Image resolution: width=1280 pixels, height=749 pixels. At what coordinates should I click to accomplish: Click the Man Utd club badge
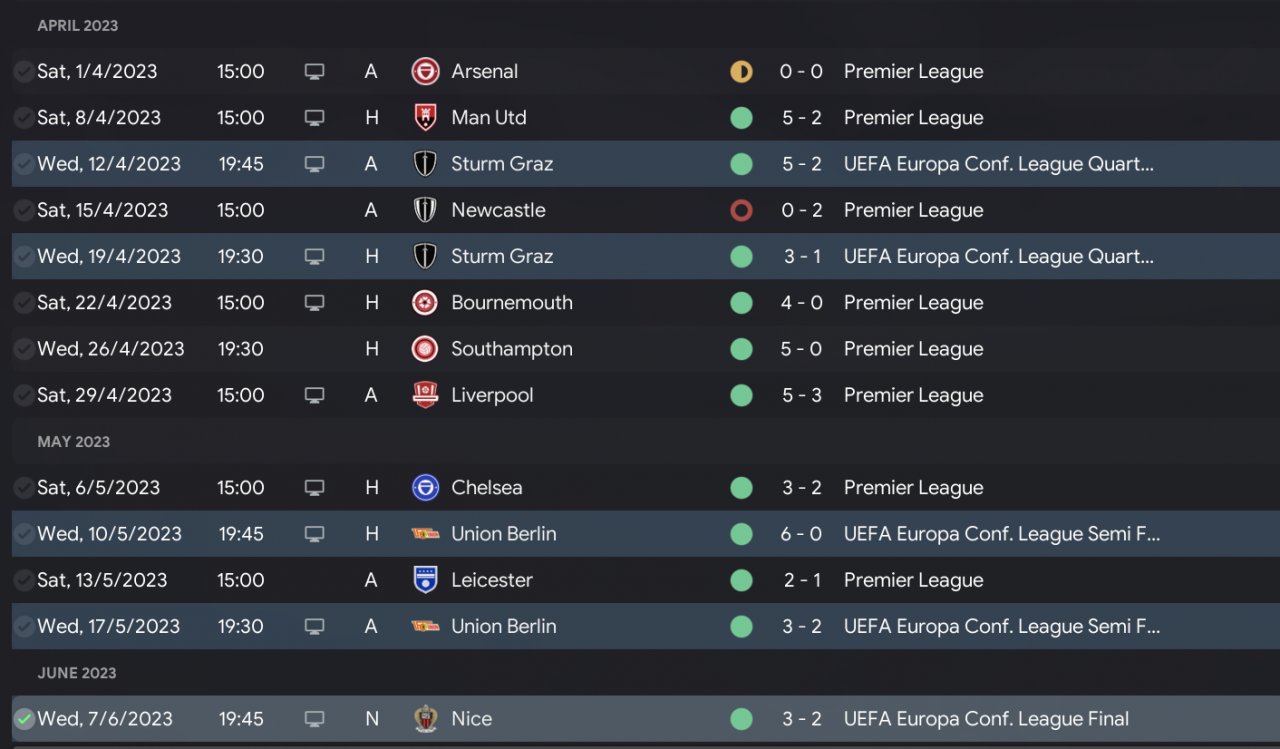pyautogui.click(x=426, y=118)
